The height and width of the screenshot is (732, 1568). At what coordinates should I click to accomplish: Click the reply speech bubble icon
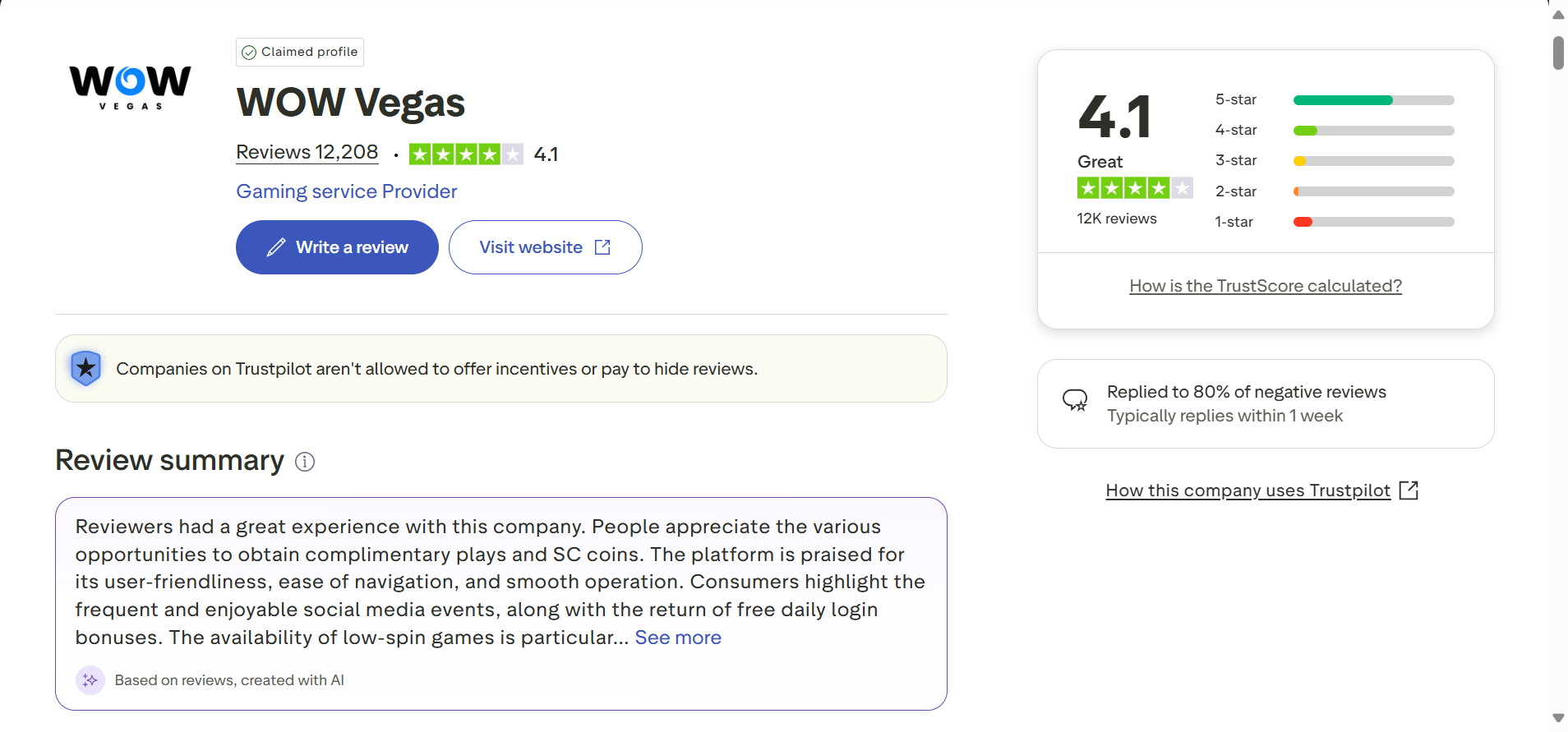pos(1075,400)
